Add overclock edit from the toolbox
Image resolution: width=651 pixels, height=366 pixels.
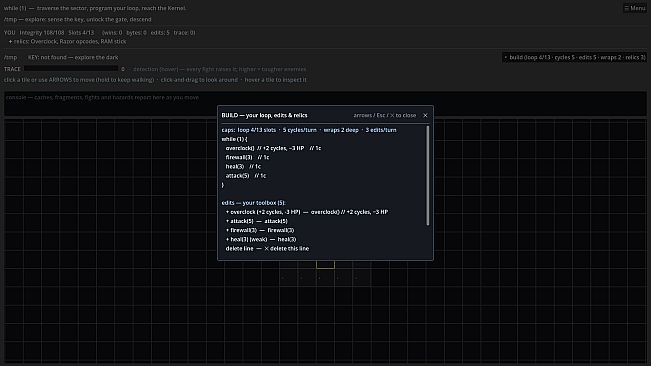point(307,212)
